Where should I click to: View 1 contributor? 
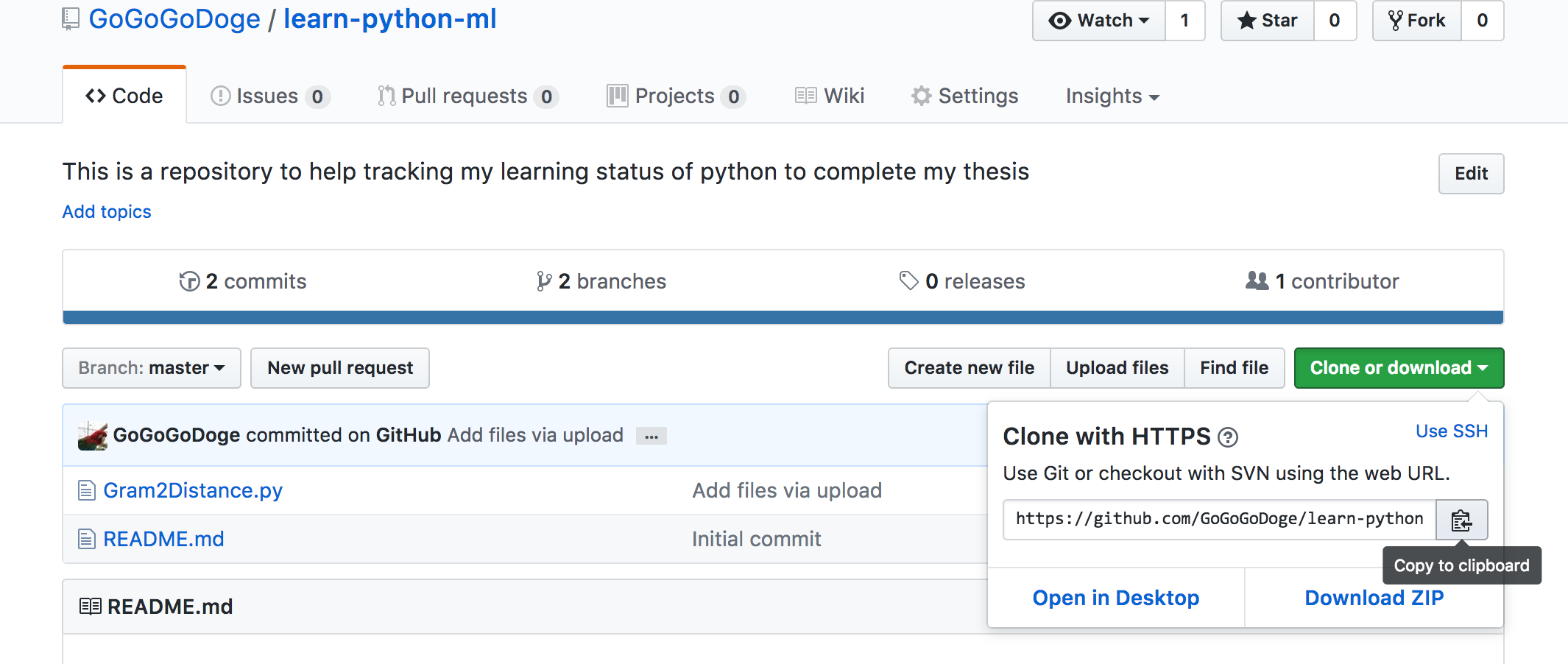point(1322,281)
